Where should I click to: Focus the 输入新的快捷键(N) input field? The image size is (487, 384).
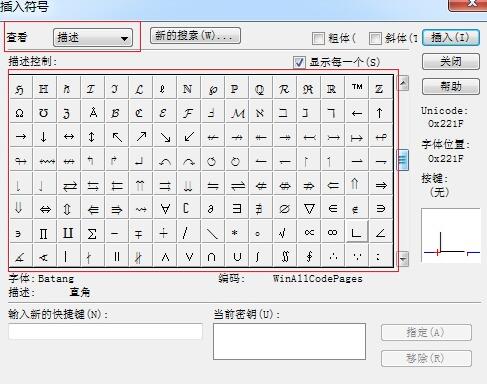(105, 331)
